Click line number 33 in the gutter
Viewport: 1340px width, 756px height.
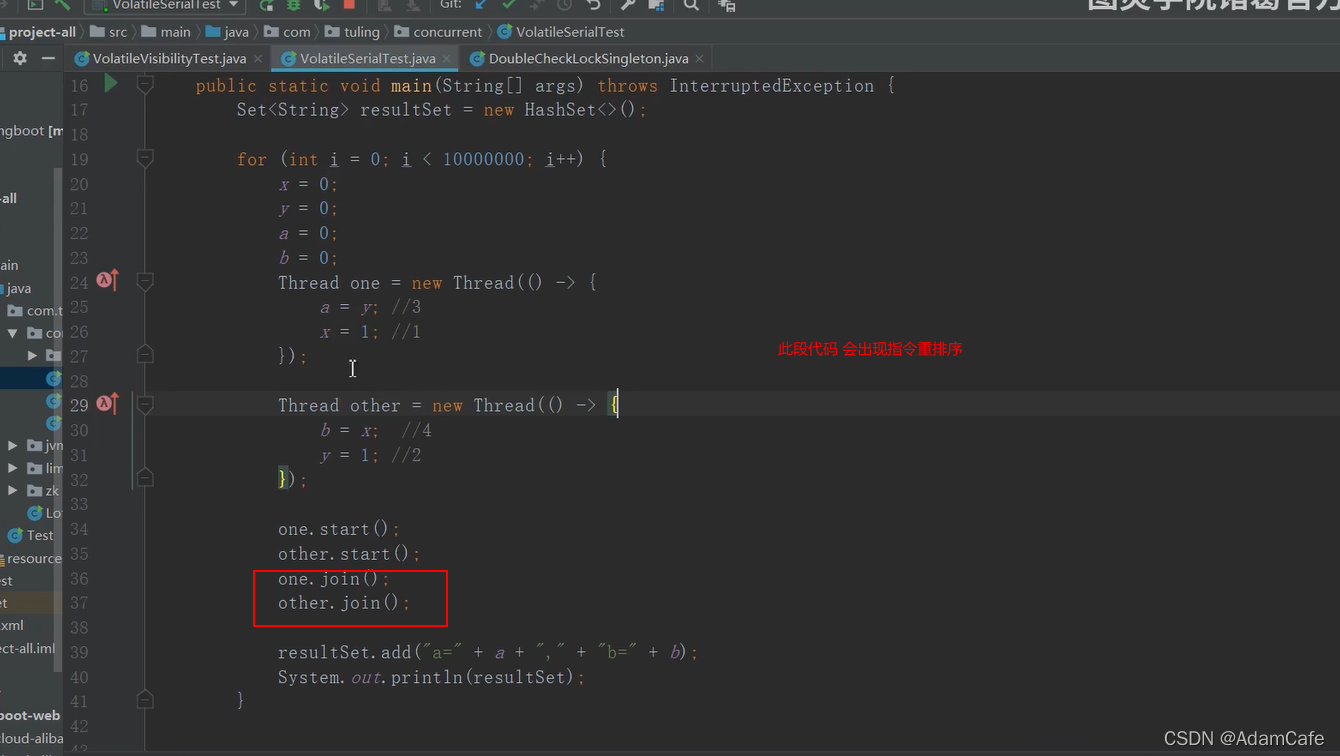pos(79,504)
